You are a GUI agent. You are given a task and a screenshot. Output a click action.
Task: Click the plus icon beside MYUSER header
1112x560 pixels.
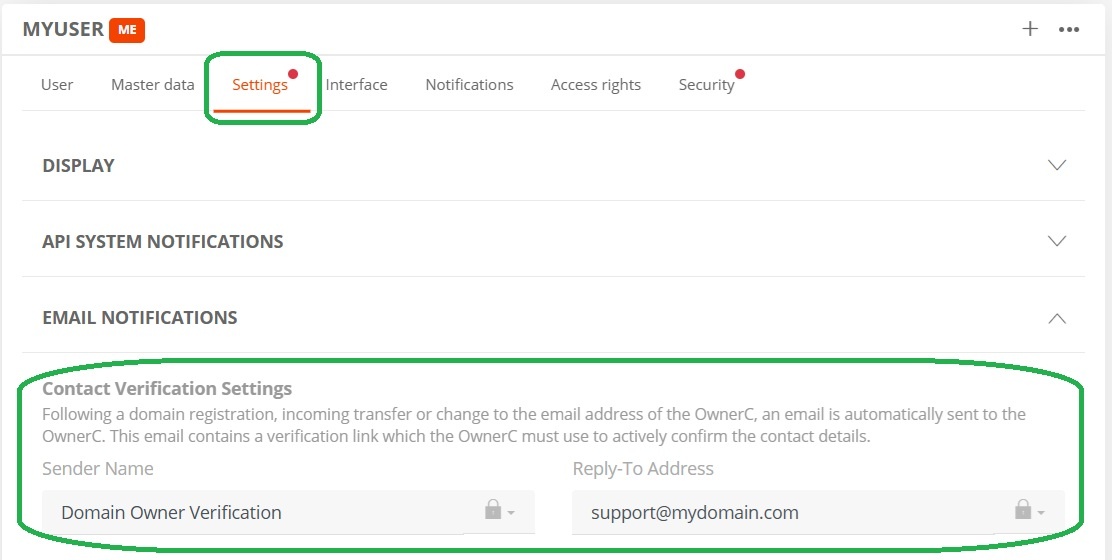coord(1030,29)
